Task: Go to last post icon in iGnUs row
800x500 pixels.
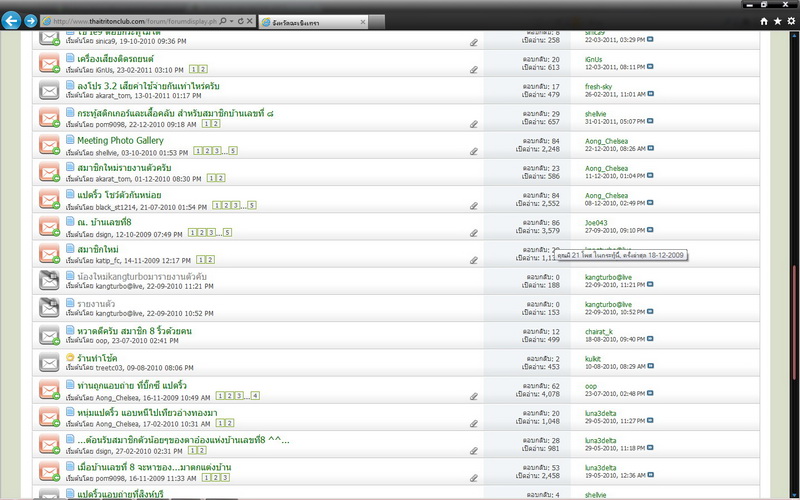Action: pos(650,67)
